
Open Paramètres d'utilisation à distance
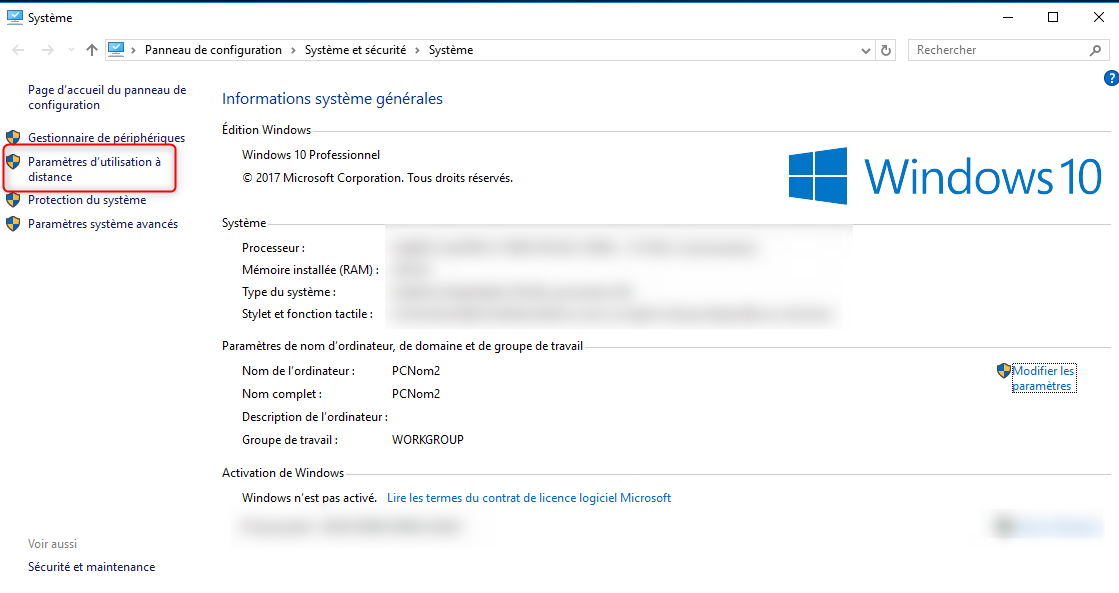(94, 169)
